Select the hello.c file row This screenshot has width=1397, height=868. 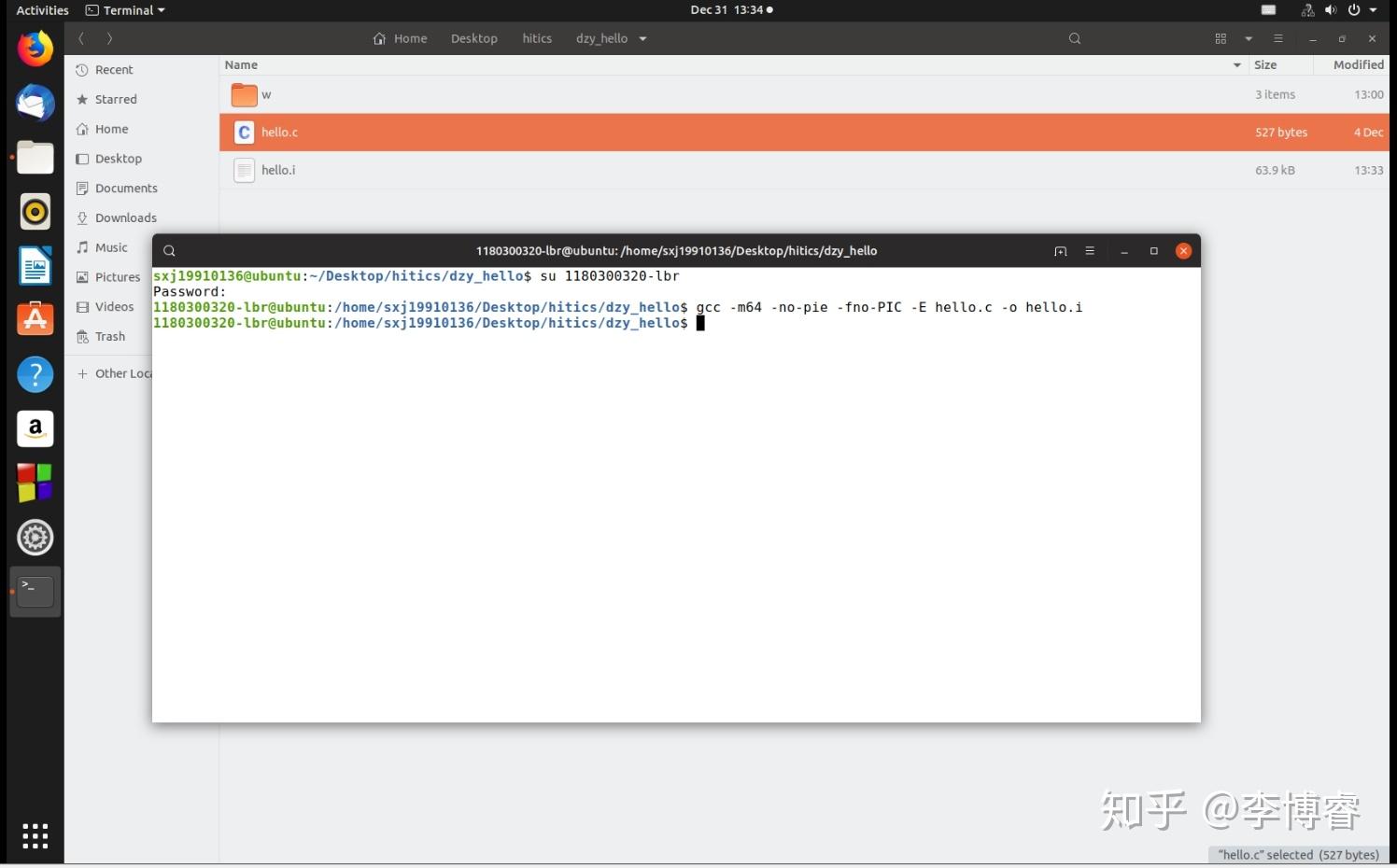pos(804,133)
